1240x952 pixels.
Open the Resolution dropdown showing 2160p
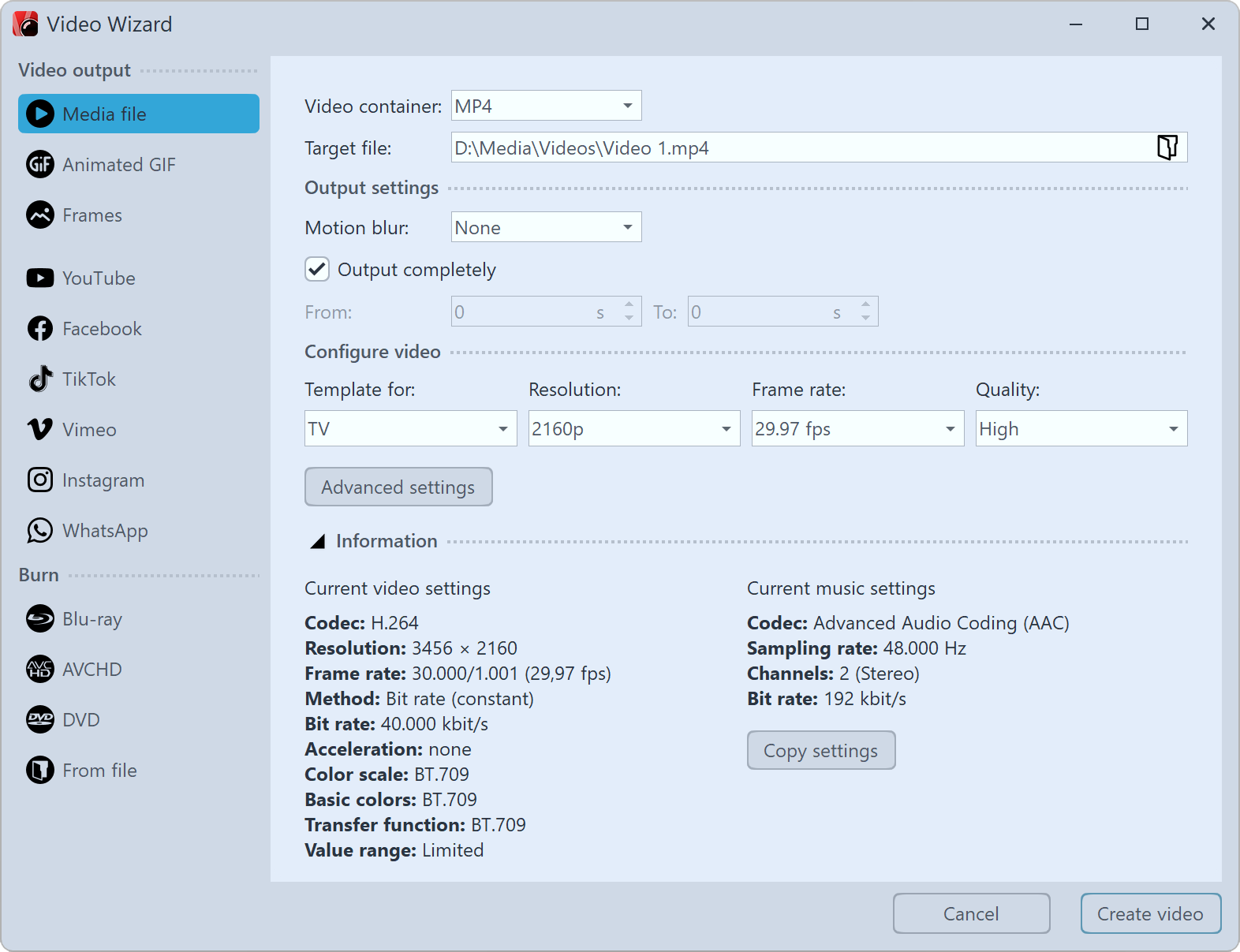(x=634, y=429)
